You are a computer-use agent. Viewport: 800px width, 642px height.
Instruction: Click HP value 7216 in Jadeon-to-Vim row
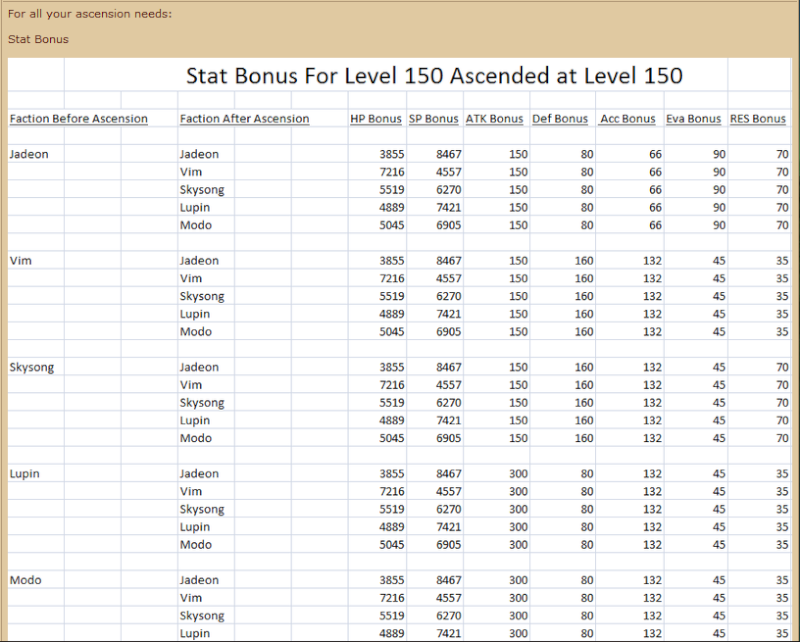[392, 172]
